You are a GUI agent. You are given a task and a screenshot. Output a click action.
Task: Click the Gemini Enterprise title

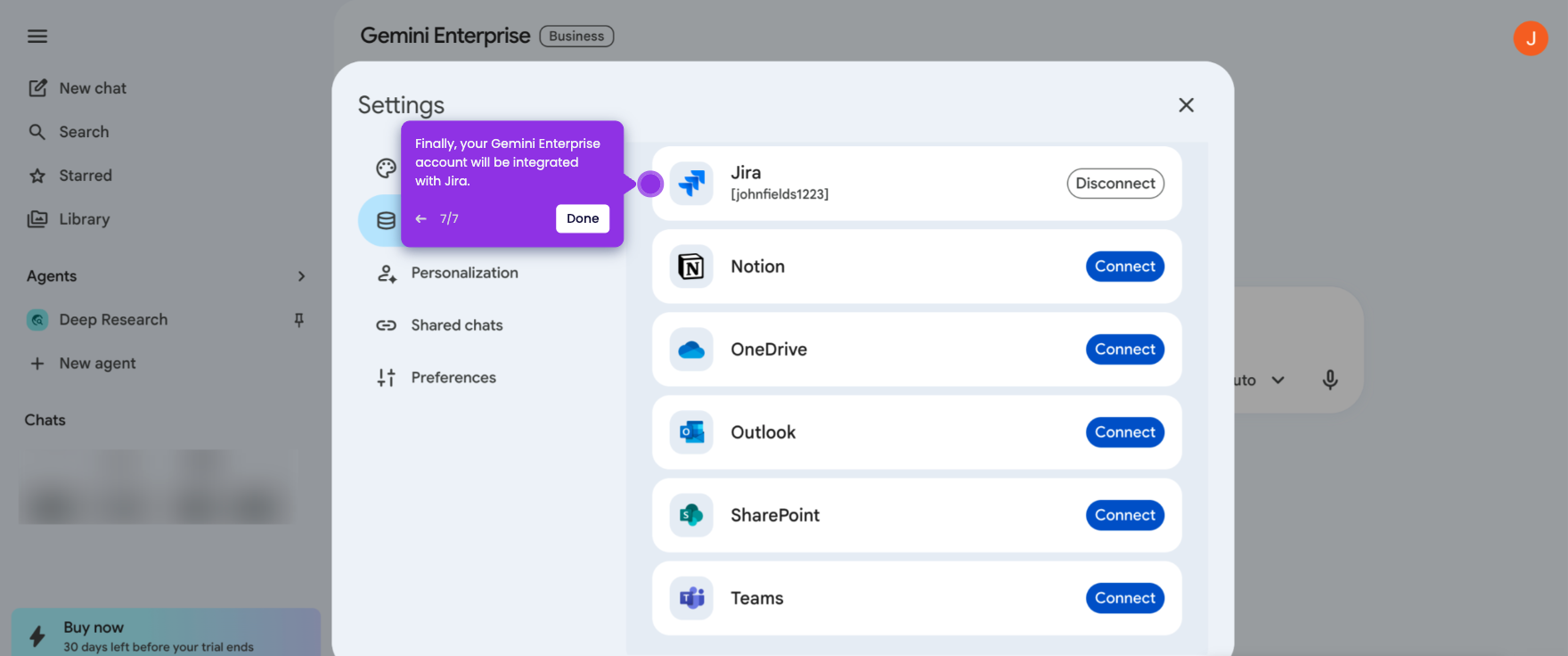coord(445,36)
